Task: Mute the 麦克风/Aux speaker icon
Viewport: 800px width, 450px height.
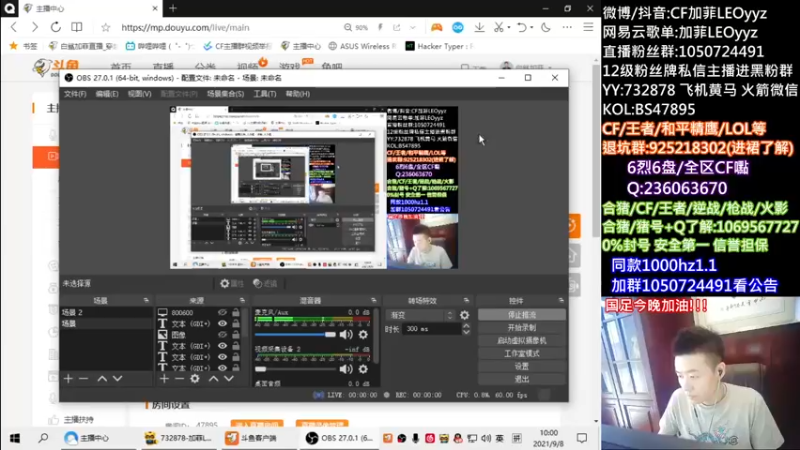Action: 346,335
